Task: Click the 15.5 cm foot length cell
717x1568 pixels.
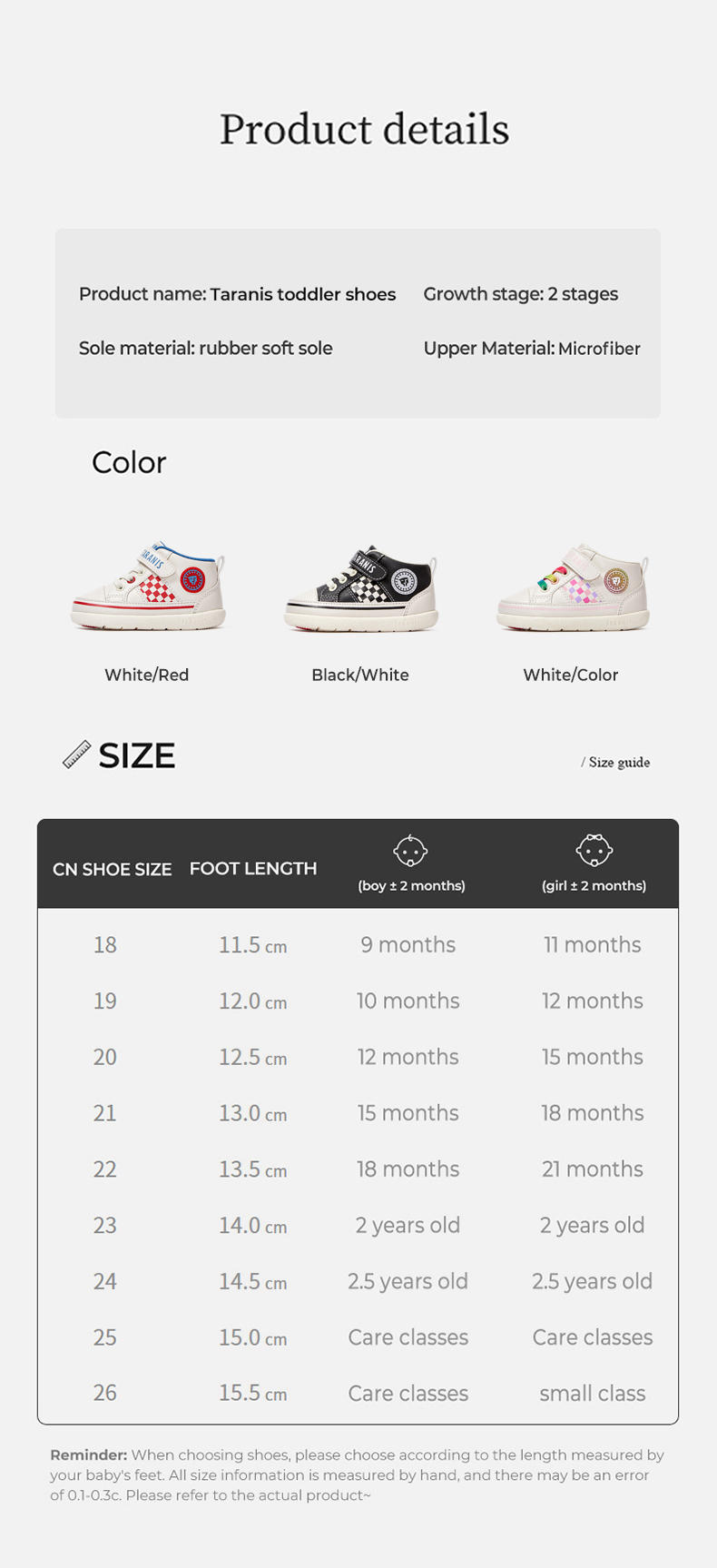Action: tap(252, 1393)
